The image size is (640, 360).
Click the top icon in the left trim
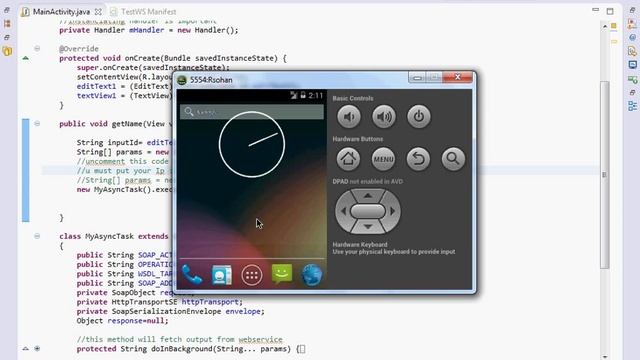7,10
